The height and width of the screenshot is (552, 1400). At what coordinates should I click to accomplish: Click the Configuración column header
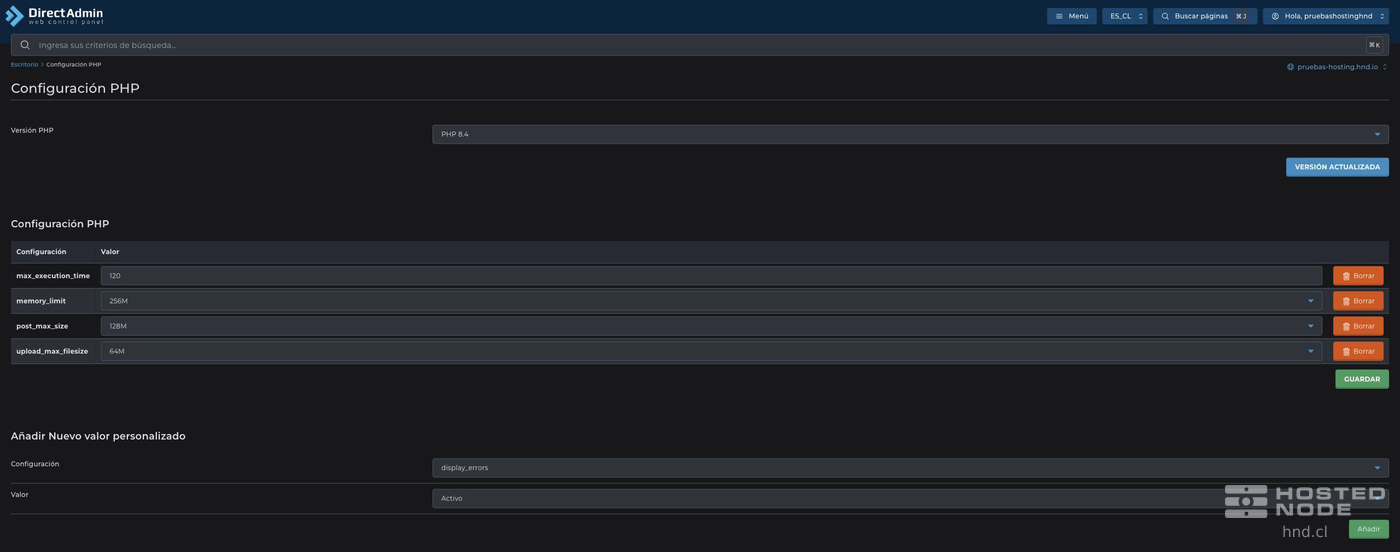click(x=41, y=252)
